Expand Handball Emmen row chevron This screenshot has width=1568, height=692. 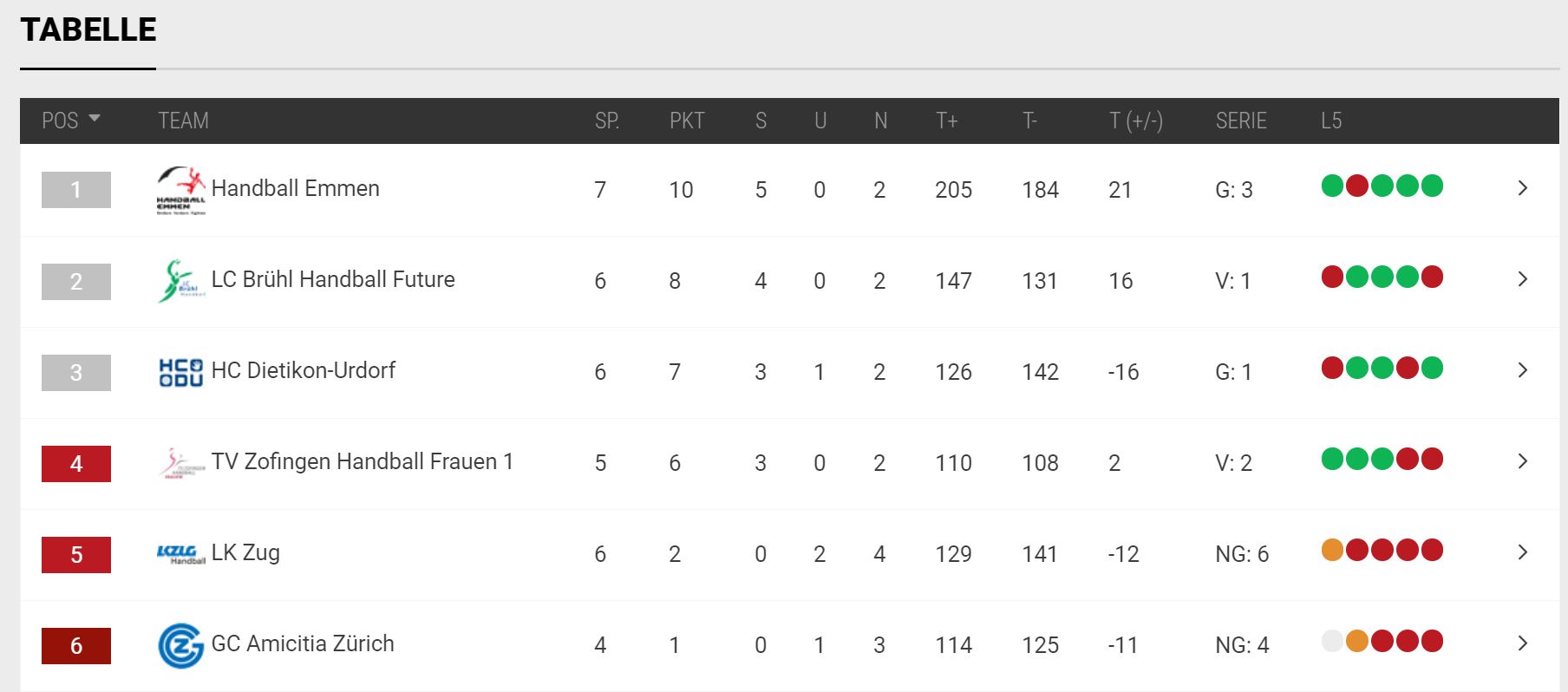click(1522, 187)
